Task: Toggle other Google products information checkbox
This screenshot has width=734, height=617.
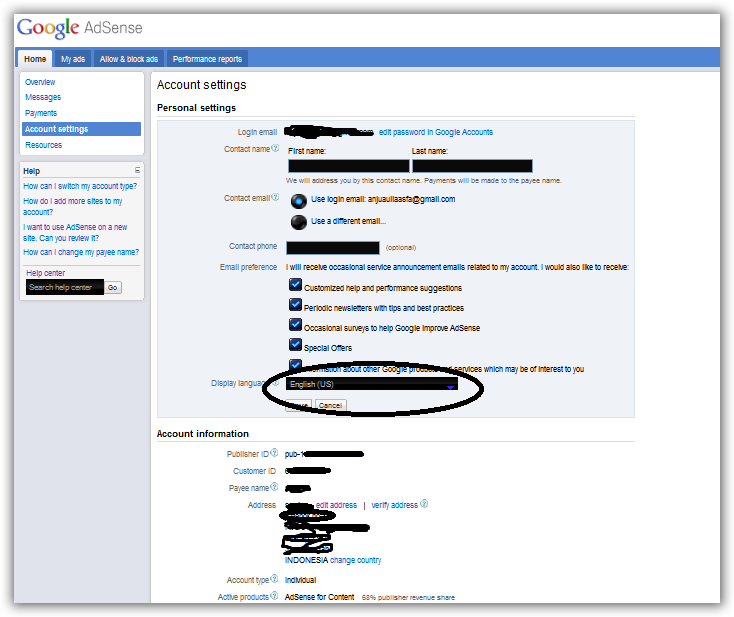Action: [295, 365]
